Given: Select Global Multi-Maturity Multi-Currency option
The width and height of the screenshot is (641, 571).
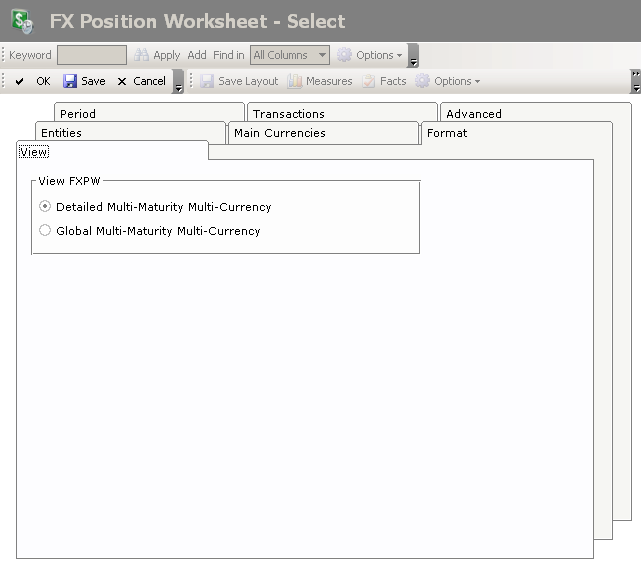Looking at the screenshot, I should [45, 231].
